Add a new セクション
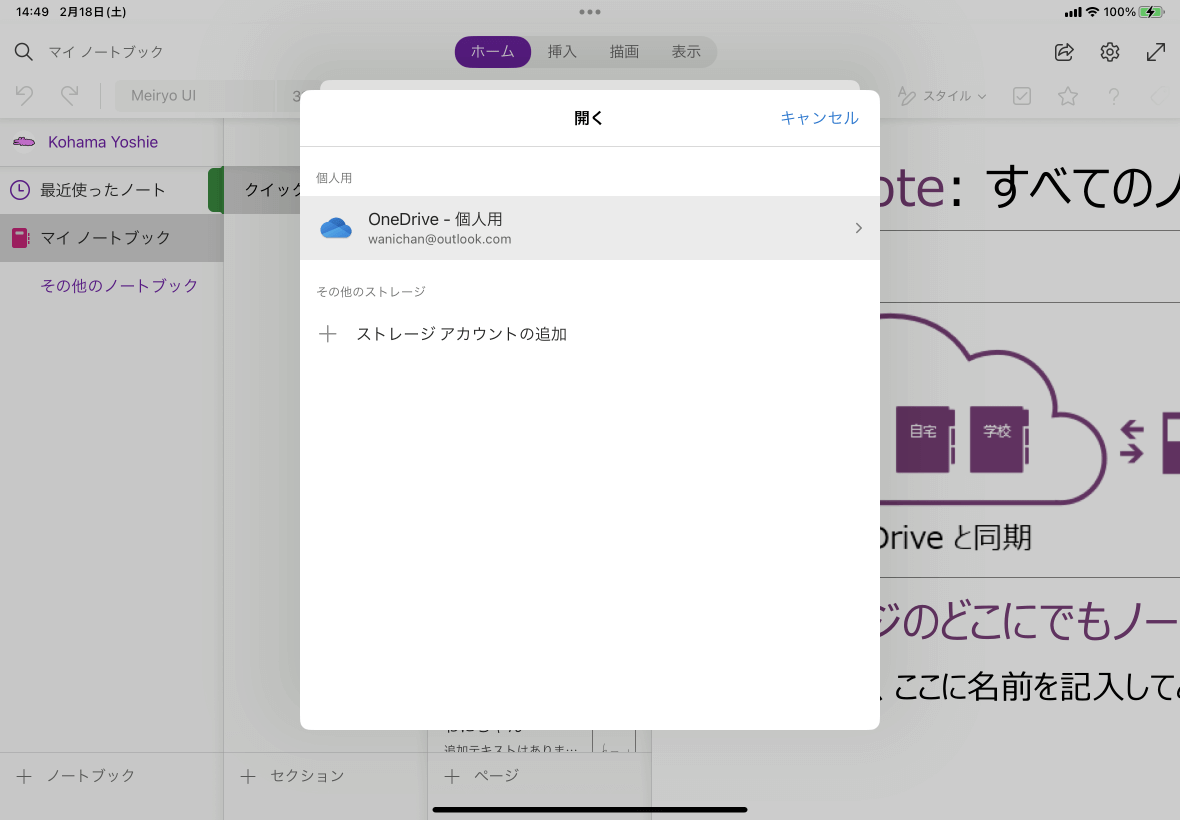Viewport: 1180px width, 820px height. click(292, 776)
